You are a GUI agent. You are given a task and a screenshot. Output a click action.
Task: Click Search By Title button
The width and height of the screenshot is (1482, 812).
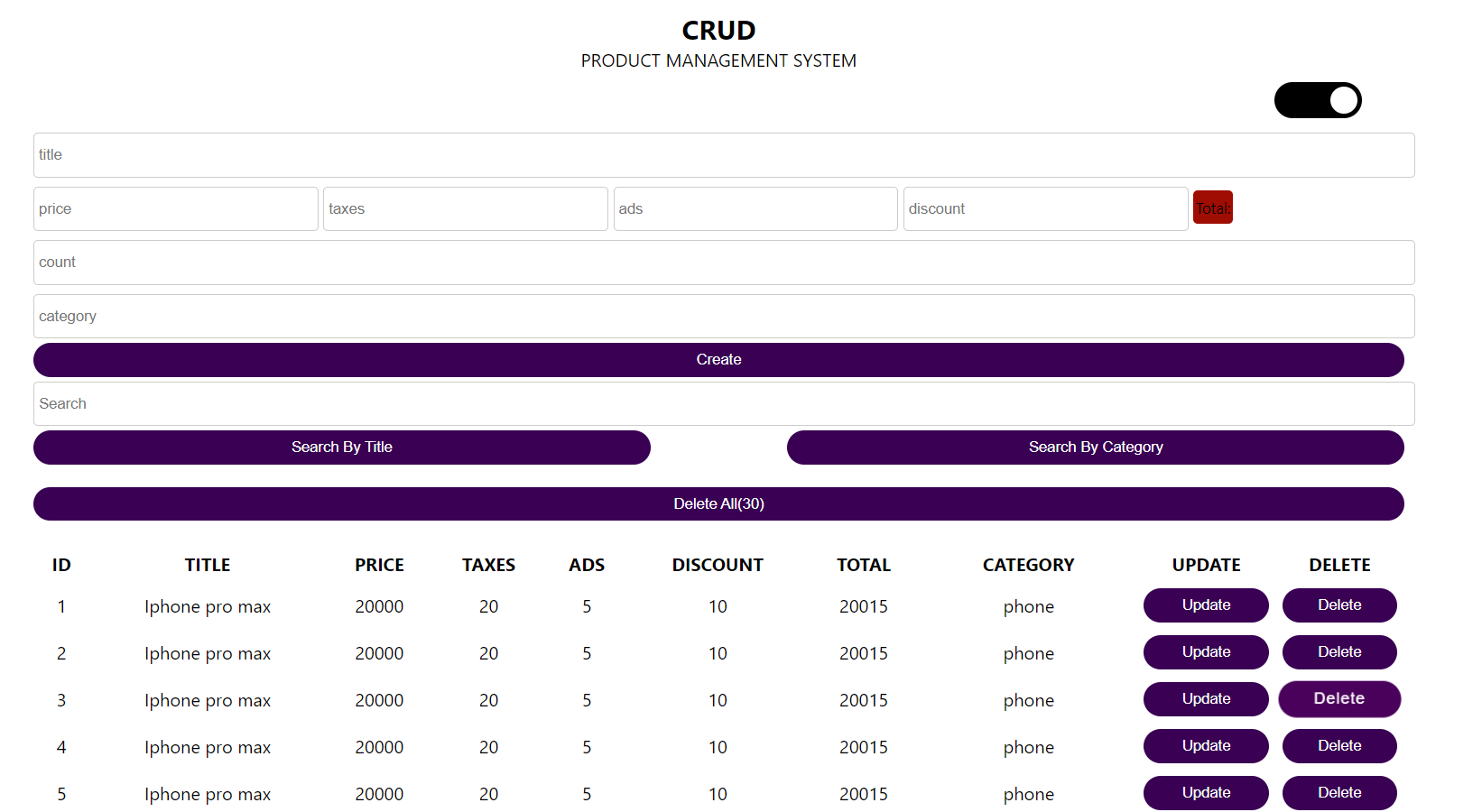click(341, 447)
